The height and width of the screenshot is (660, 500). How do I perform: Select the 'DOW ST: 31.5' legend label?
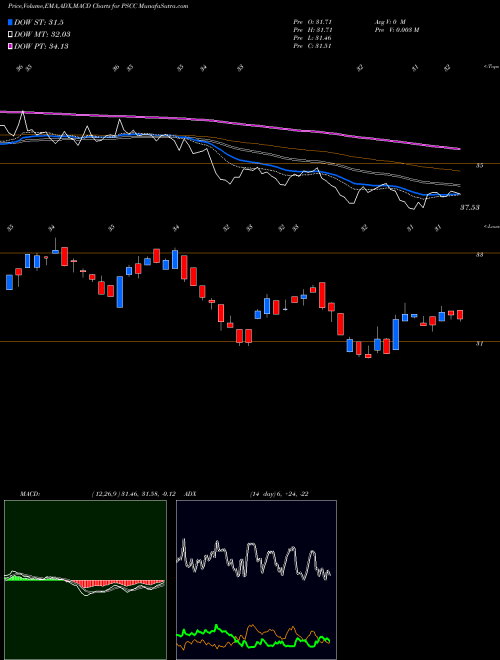tap(39, 22)
